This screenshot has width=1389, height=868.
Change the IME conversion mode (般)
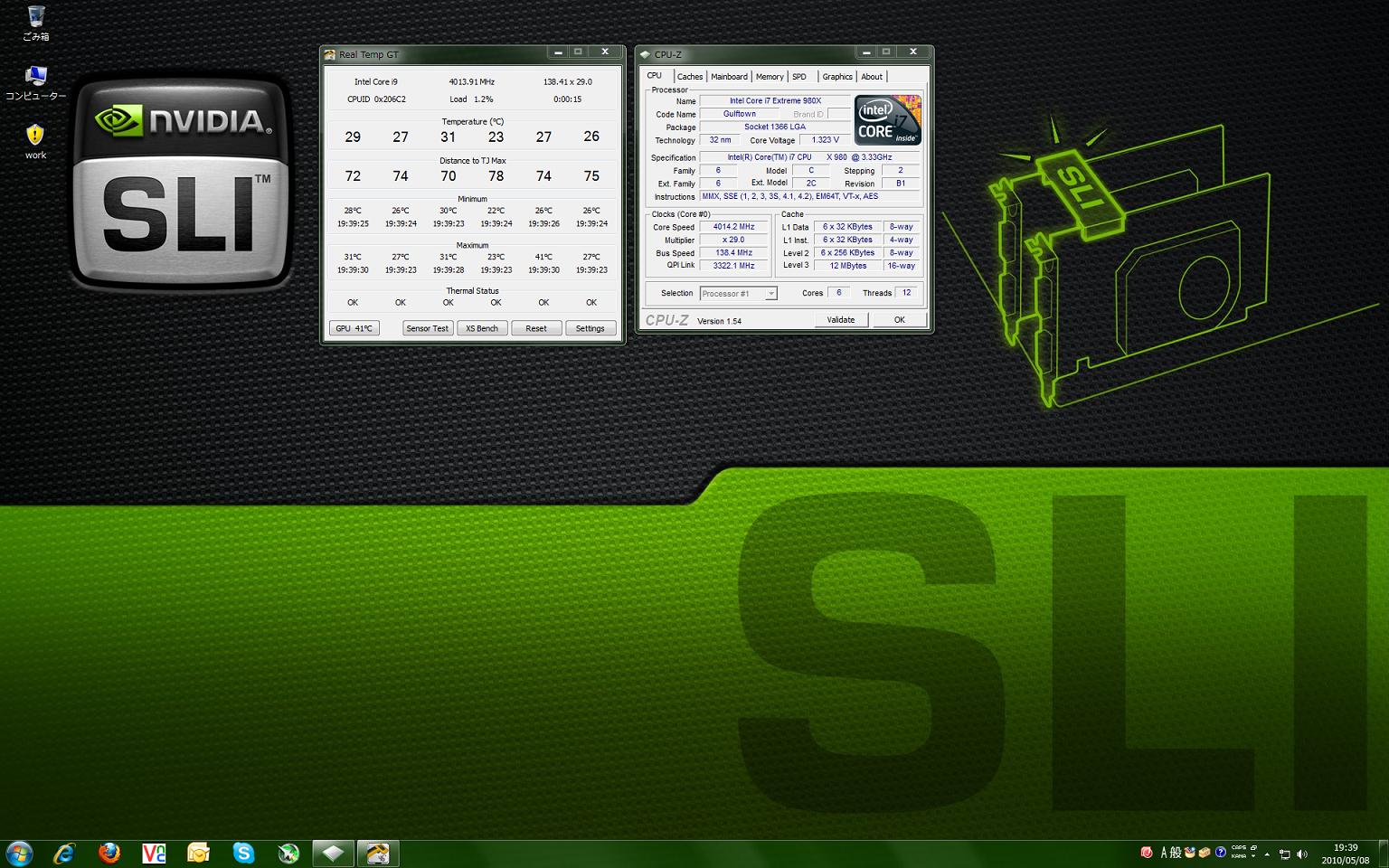click(1176, 853)
